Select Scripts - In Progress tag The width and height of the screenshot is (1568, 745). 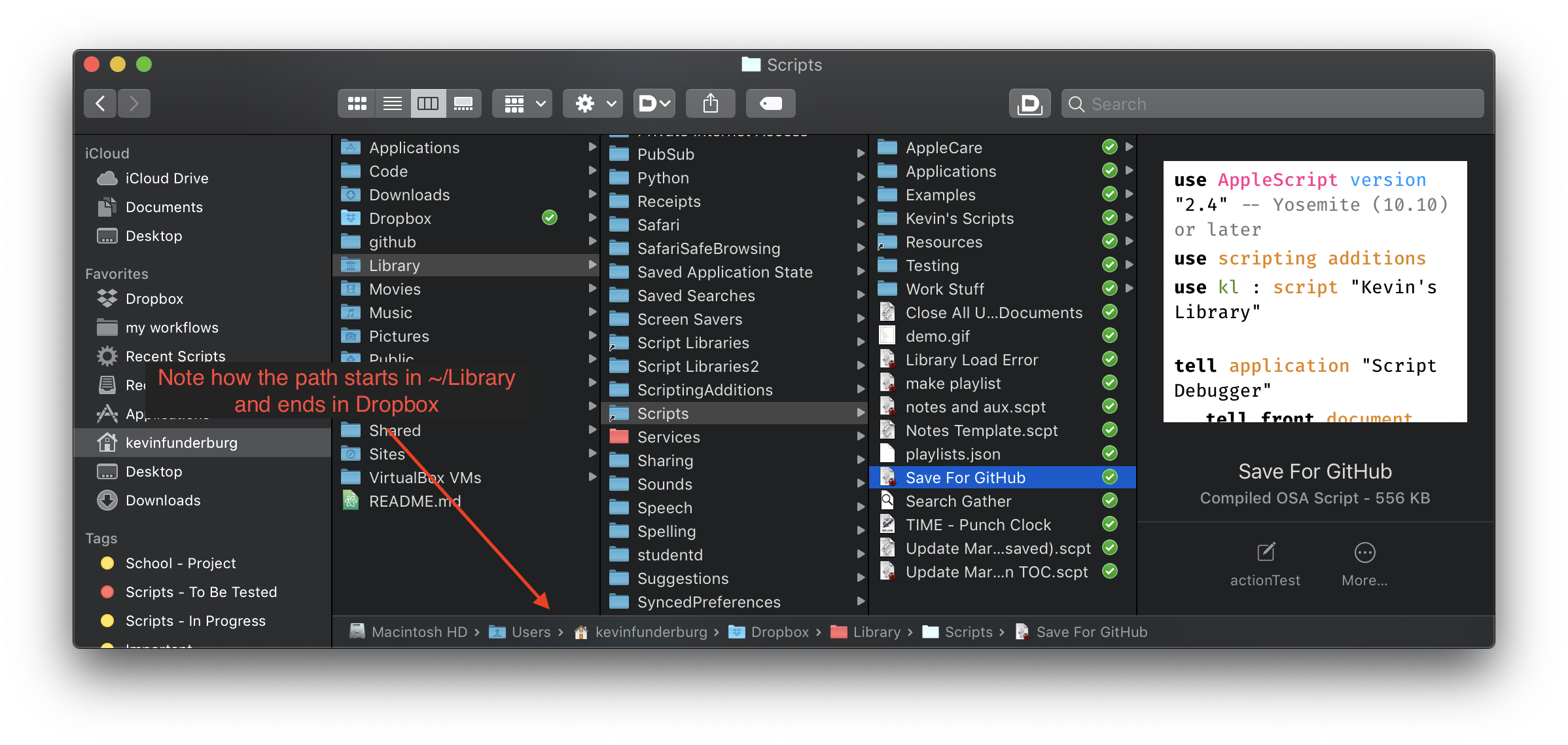[195, 621]
